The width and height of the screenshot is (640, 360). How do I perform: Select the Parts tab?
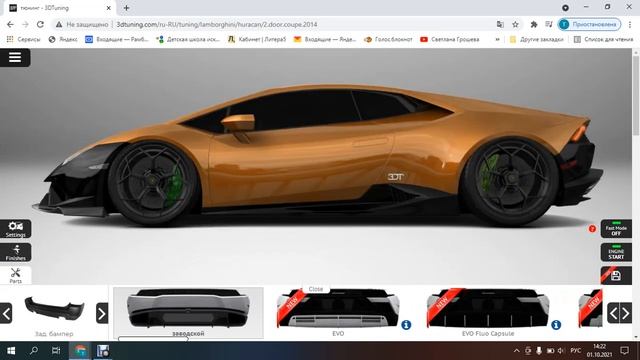[16, 276]
